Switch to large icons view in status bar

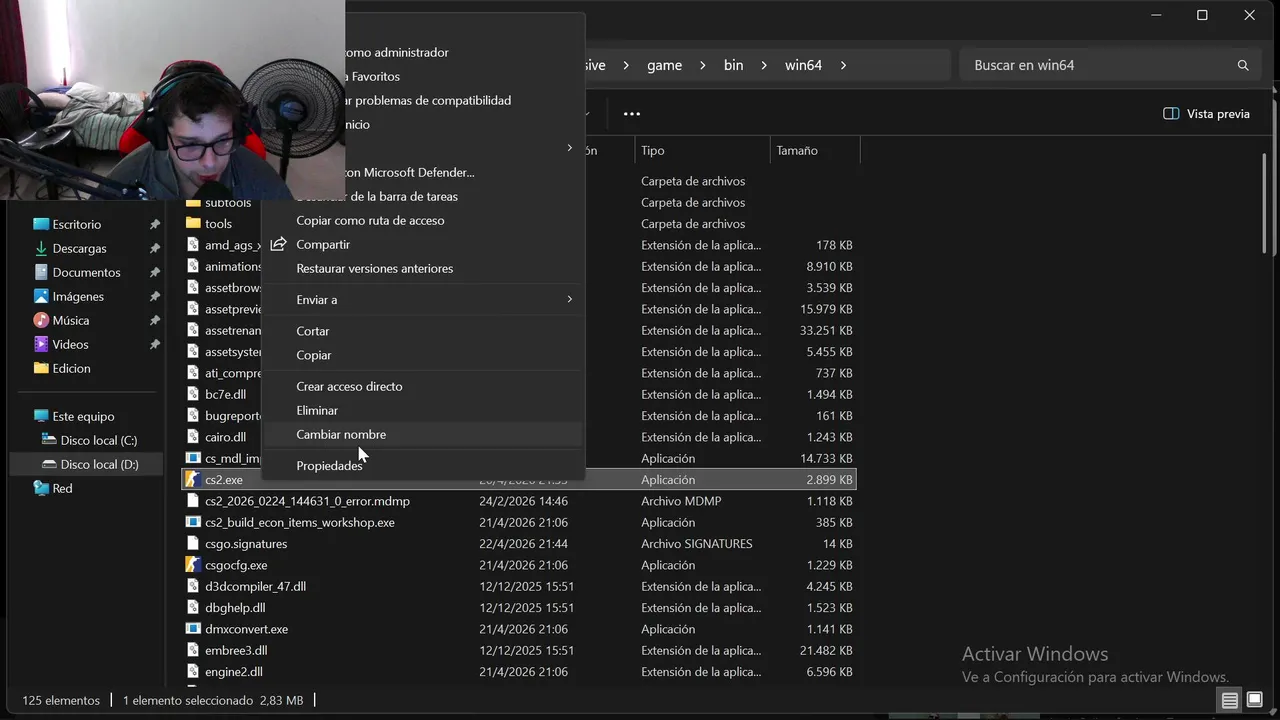pyautogui.click(x=1254, y=700)
